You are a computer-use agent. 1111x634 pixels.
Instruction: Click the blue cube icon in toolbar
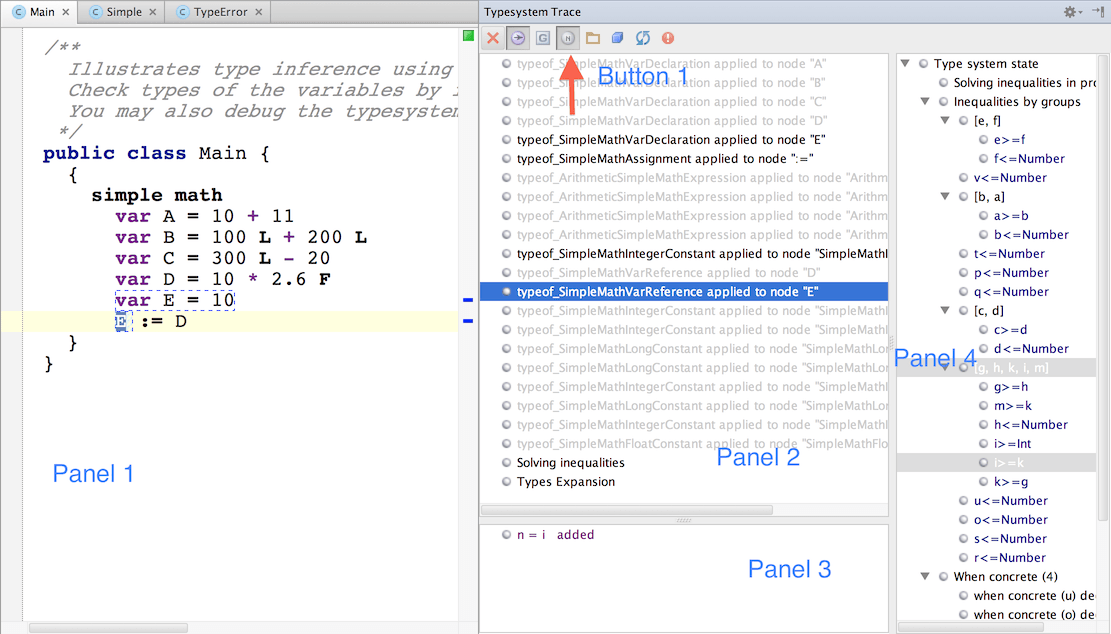[618, 38]
